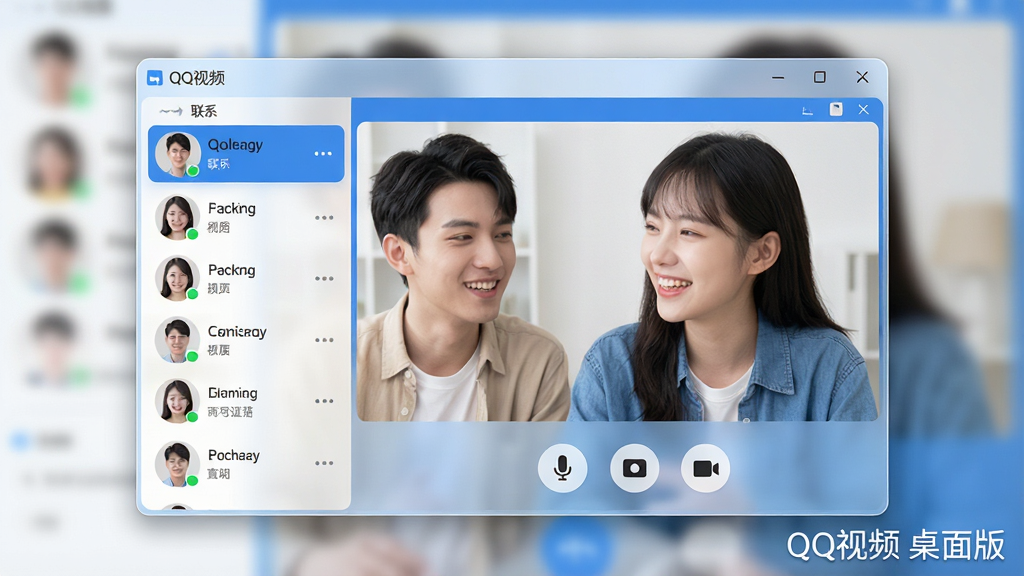Open more options for Qoleagy
Viewport: 1024px width, 576px height.
pos(323,153)
